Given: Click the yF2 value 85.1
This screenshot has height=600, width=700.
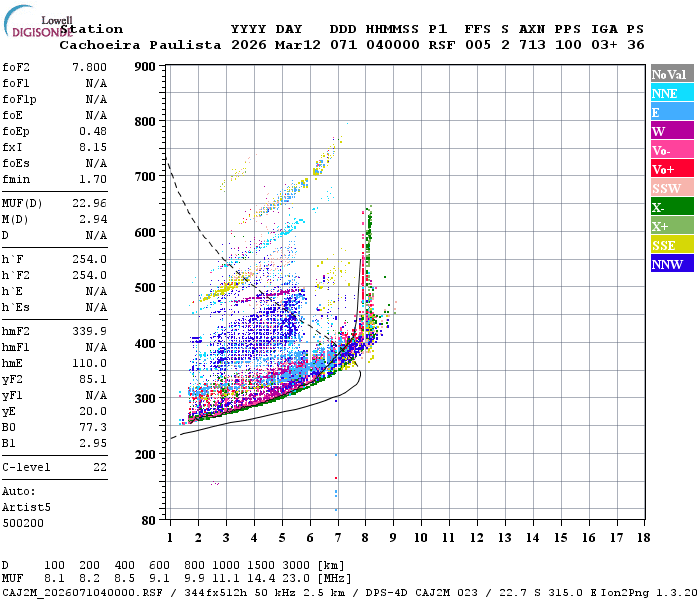Looking at the screenshot, I should (x=93, y=379).
